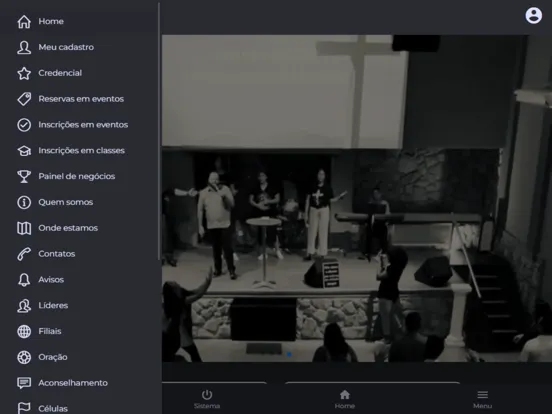552x414 pixels.
Task: Open the Células text label
Action: click(53, 409)
